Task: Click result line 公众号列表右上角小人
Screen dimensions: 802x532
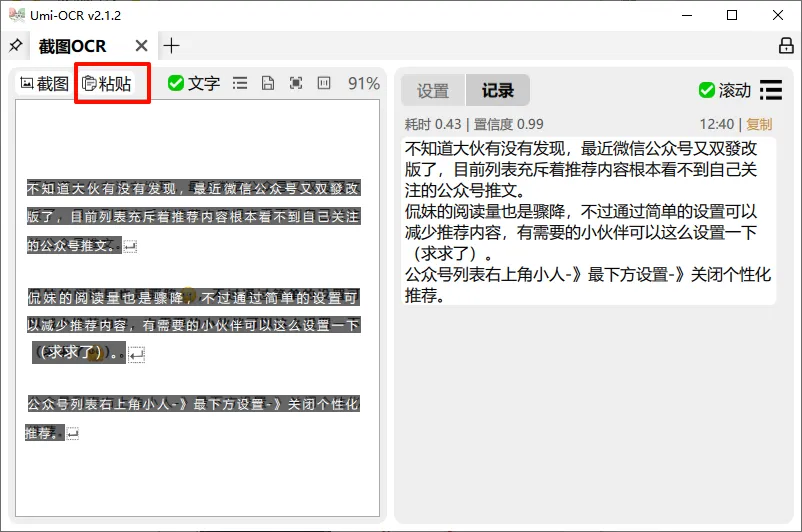Action: pyautogui.click(x=588, y=275)
